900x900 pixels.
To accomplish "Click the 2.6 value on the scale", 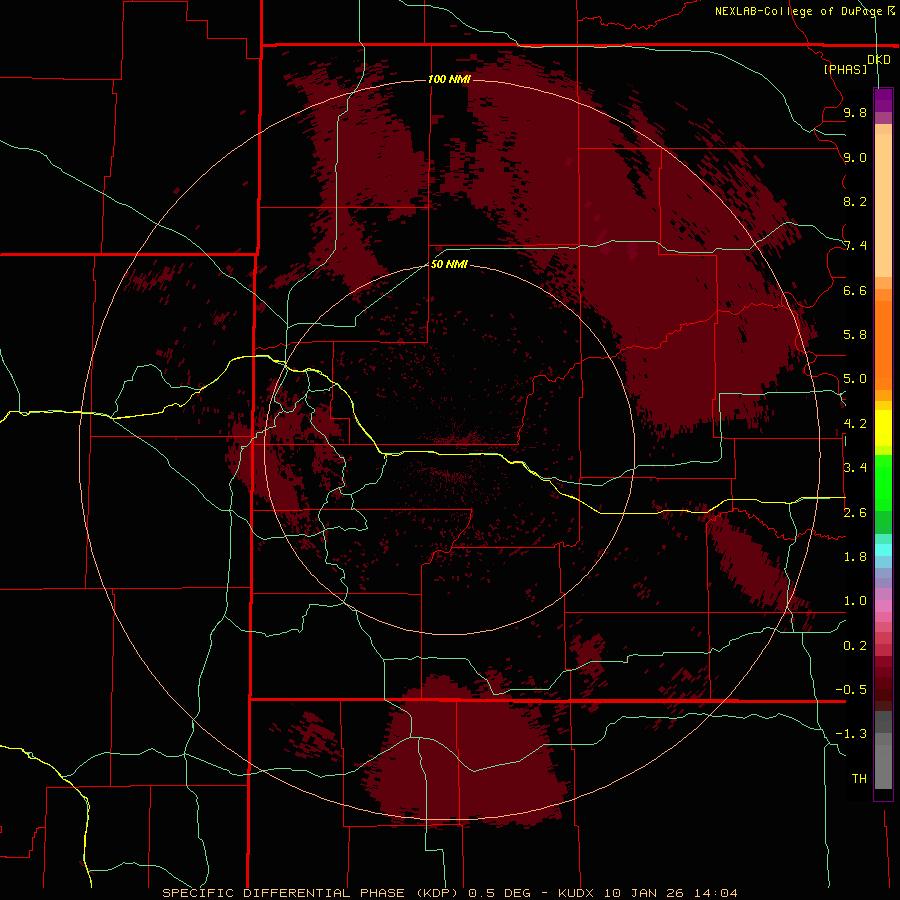I will [x=855, y=513].
